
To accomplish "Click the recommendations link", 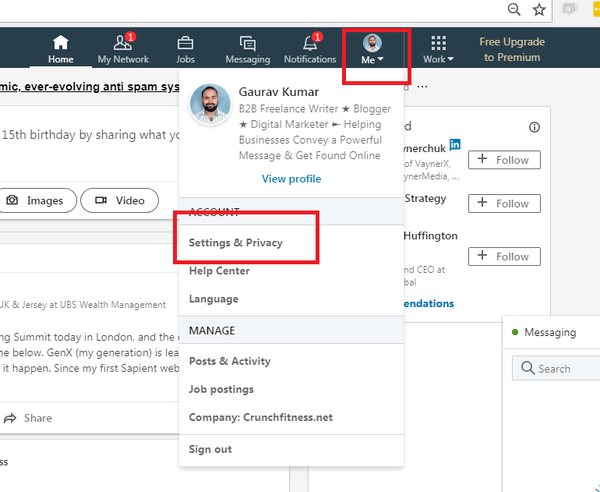I will pos(429,303).
